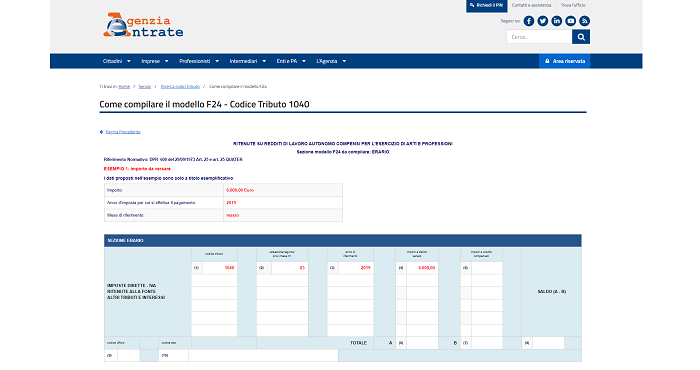
Task: Open the YouTube social icon
Action: click(570, 21)
